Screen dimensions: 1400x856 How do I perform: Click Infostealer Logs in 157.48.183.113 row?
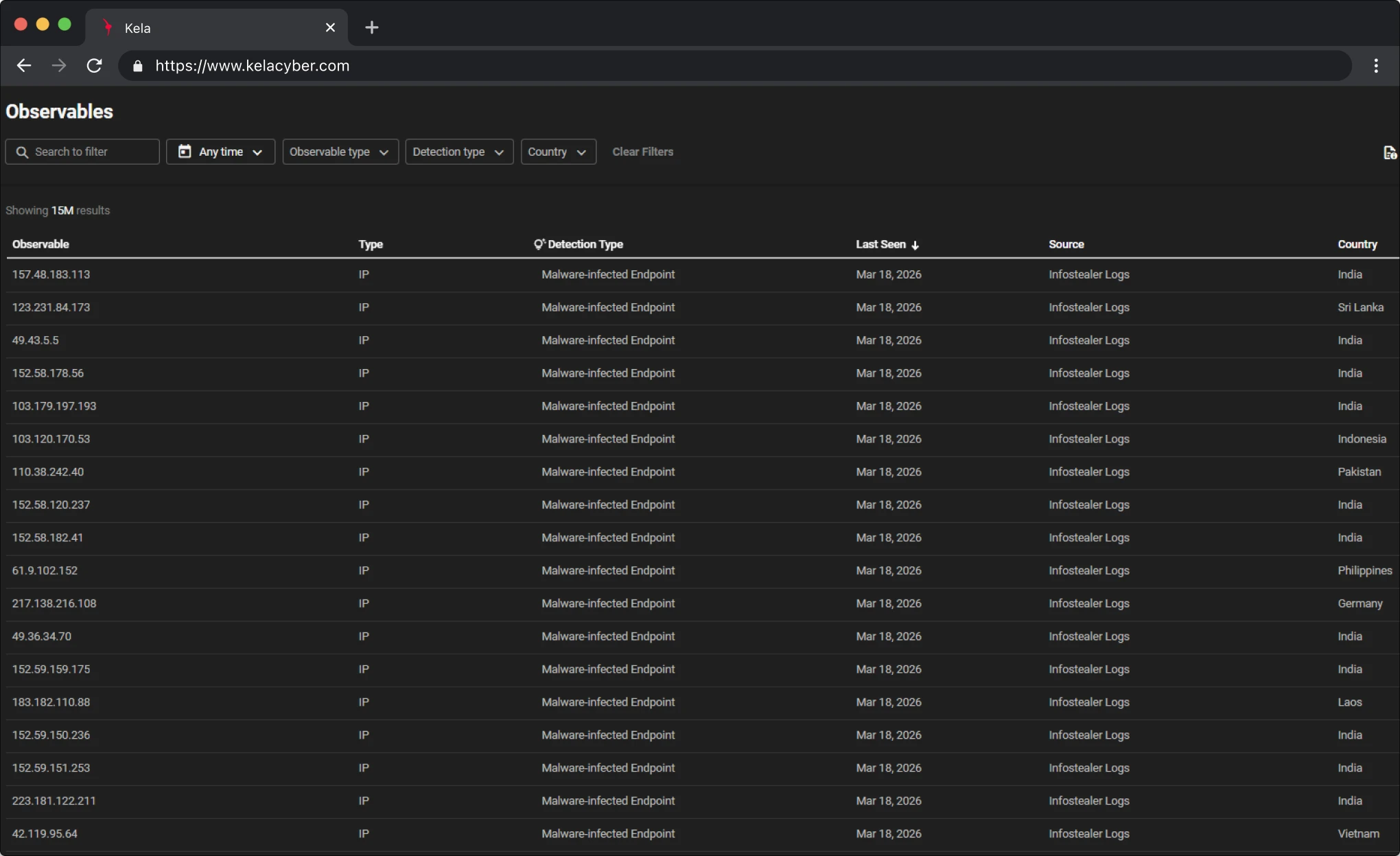[x=1088, y=274]
